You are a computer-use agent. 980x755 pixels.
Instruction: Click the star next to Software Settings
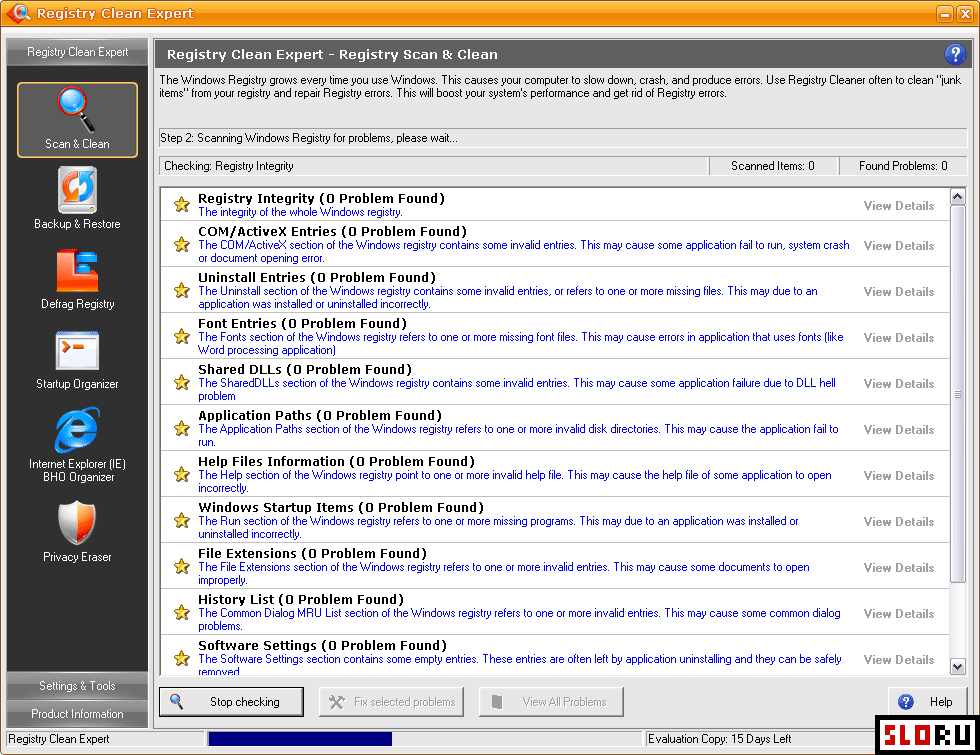(182, 658)
